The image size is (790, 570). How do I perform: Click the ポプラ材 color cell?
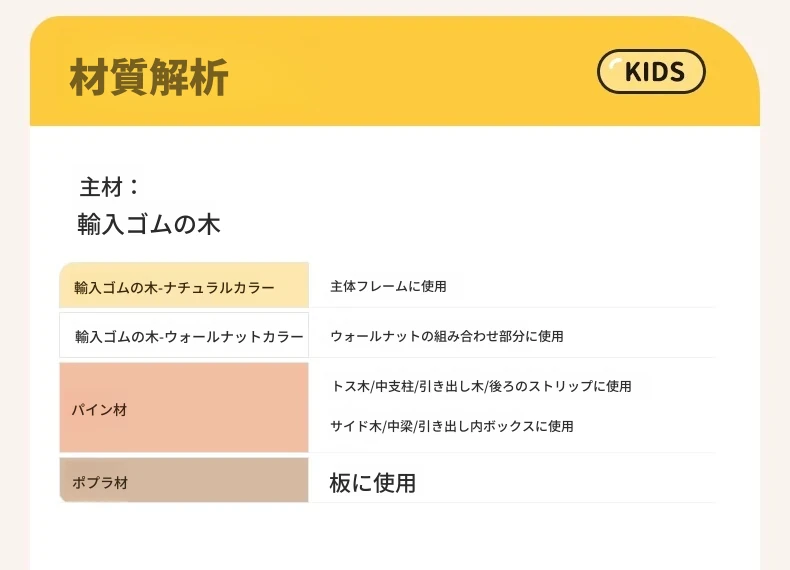(184, 480)
